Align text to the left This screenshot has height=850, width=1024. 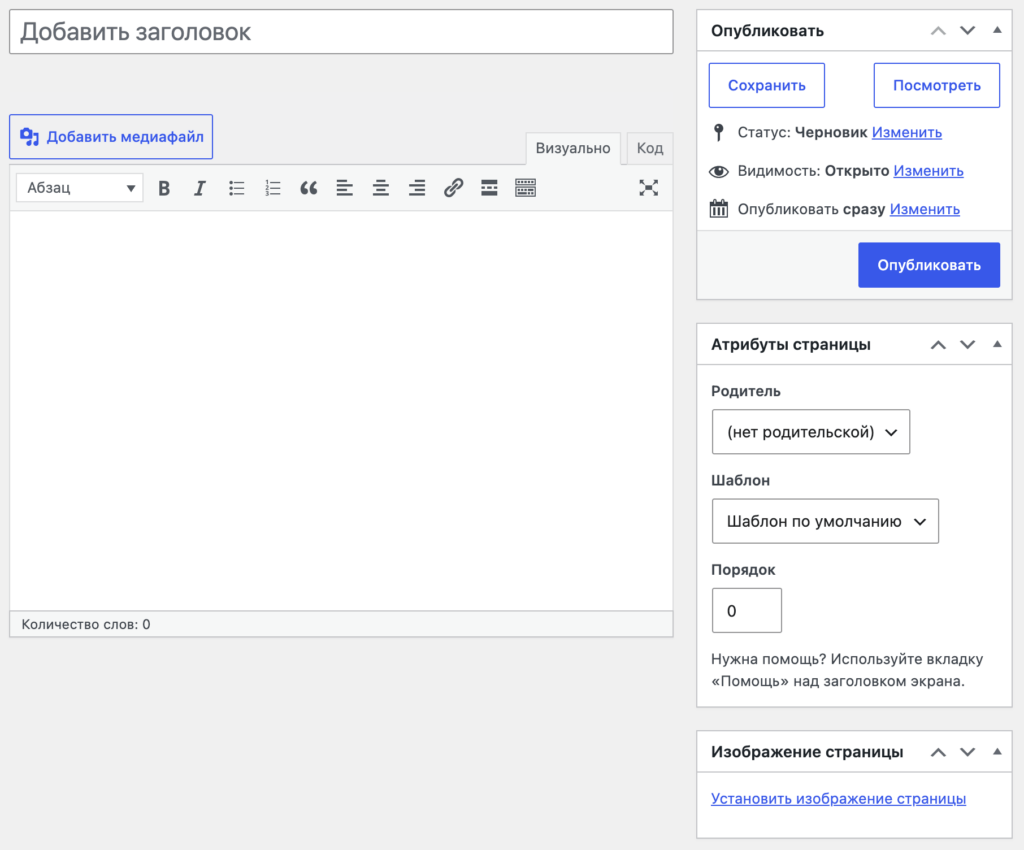click(345, 189)
